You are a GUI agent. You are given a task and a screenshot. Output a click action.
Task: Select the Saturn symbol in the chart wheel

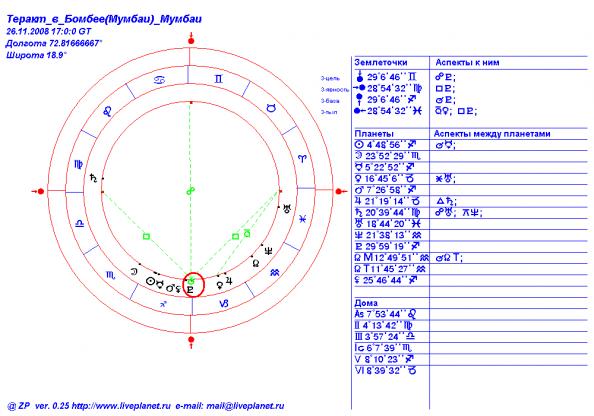(x=93, y=178)
